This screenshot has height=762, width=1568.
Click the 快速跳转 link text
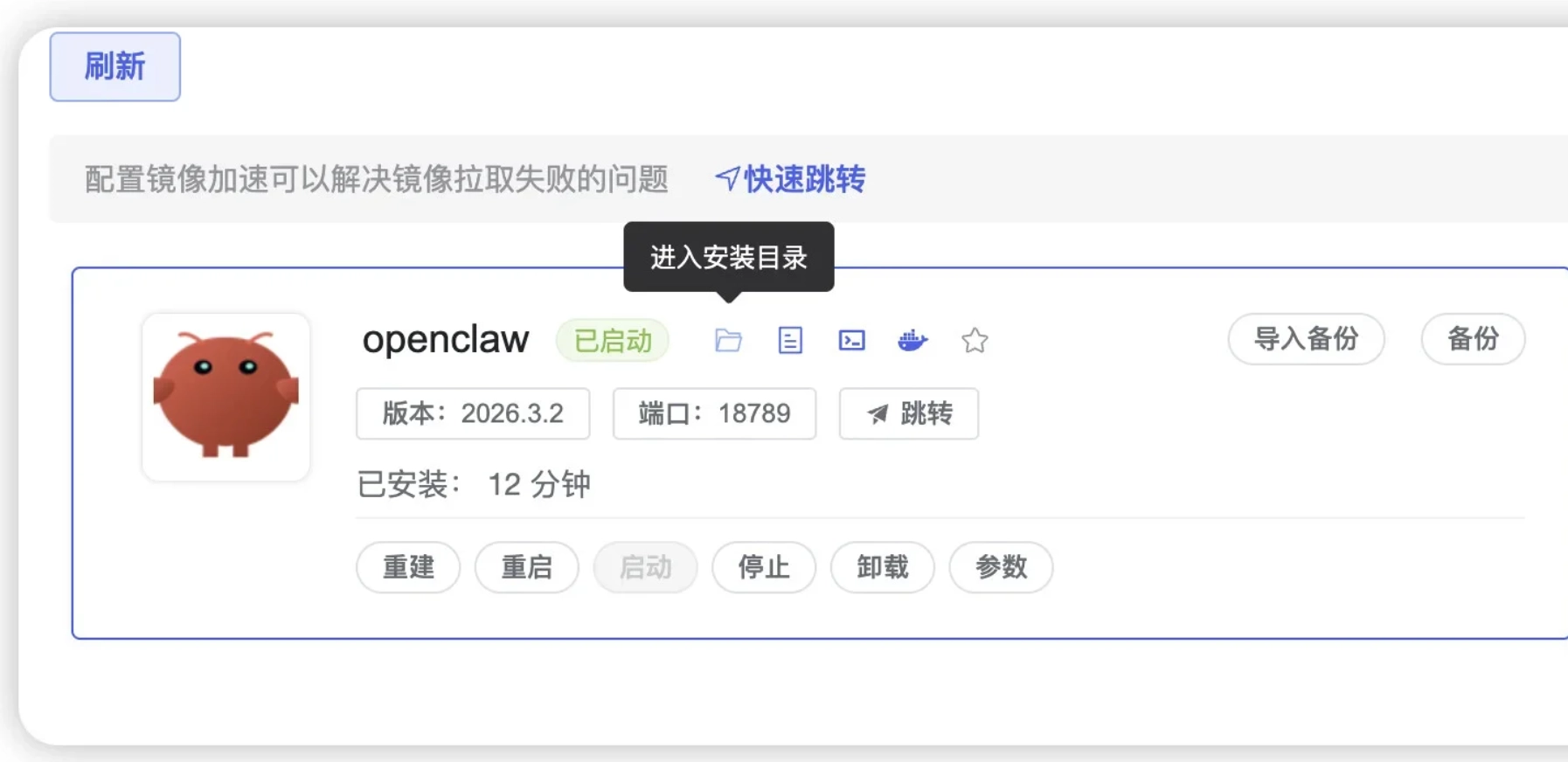pyautogui.click(x=802, y=178)
